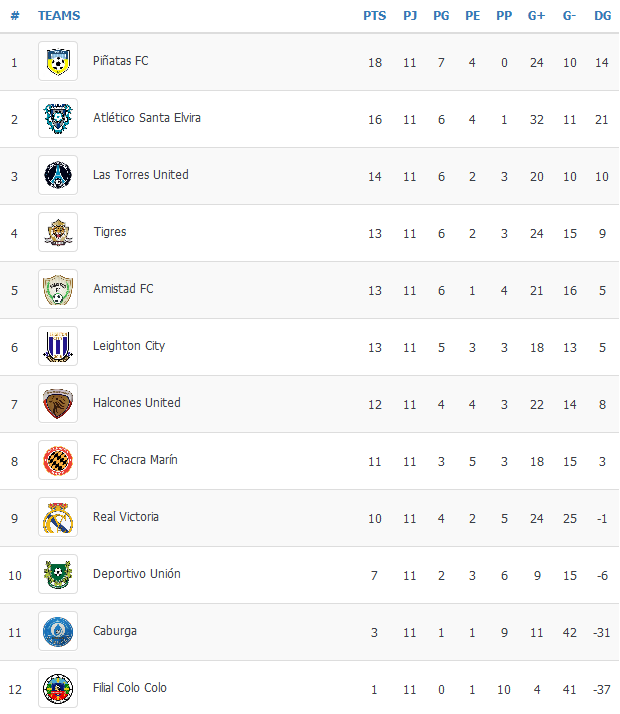This screenshot has width=620, height=714.
Task: Click the Tigres tiger logo
Action: pyautogui.click(x=58, y=232)
